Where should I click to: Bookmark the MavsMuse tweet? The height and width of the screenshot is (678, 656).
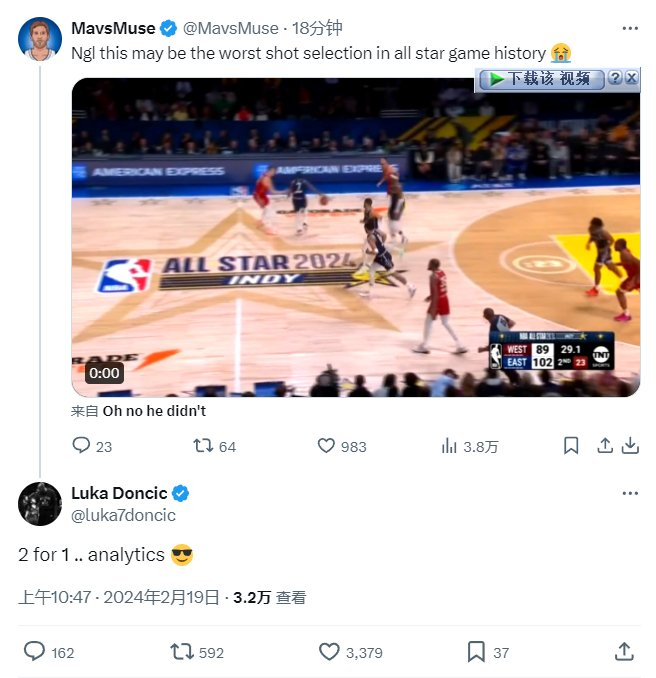click(571, 446)
